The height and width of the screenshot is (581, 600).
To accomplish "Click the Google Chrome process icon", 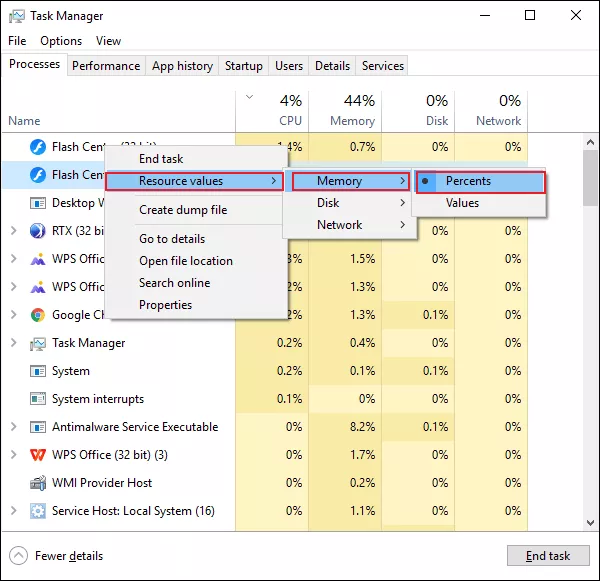I will [38, 315].
